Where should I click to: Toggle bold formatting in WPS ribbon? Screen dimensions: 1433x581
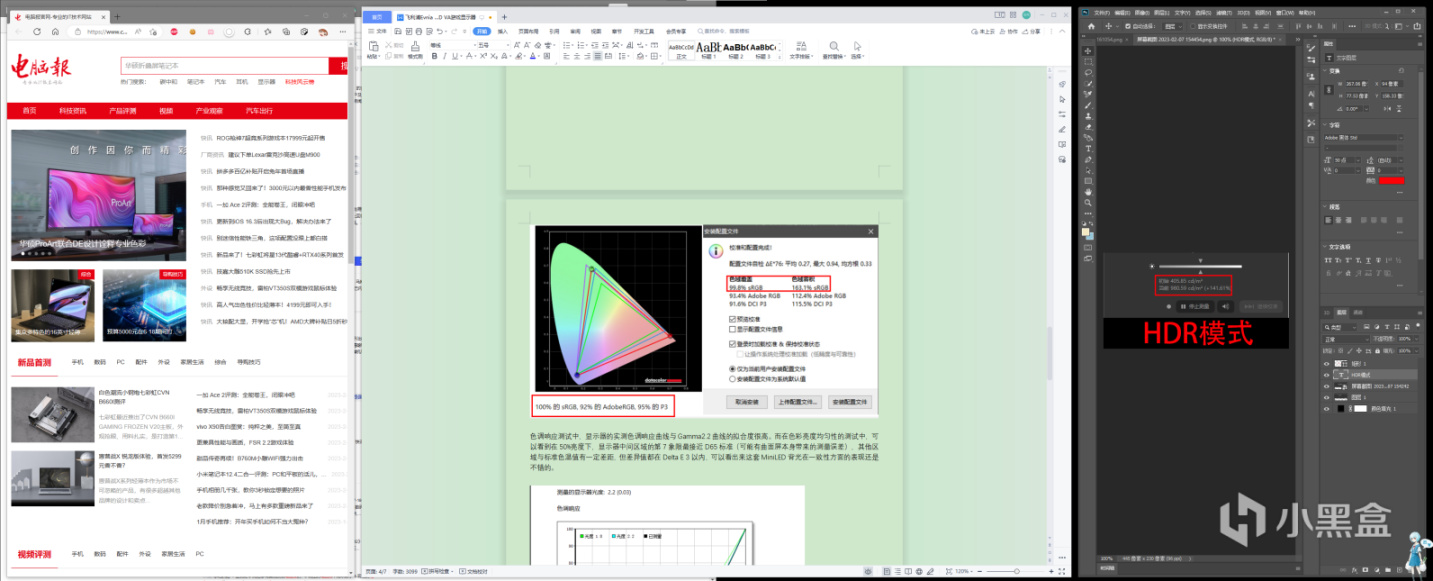tap(434, 56)
